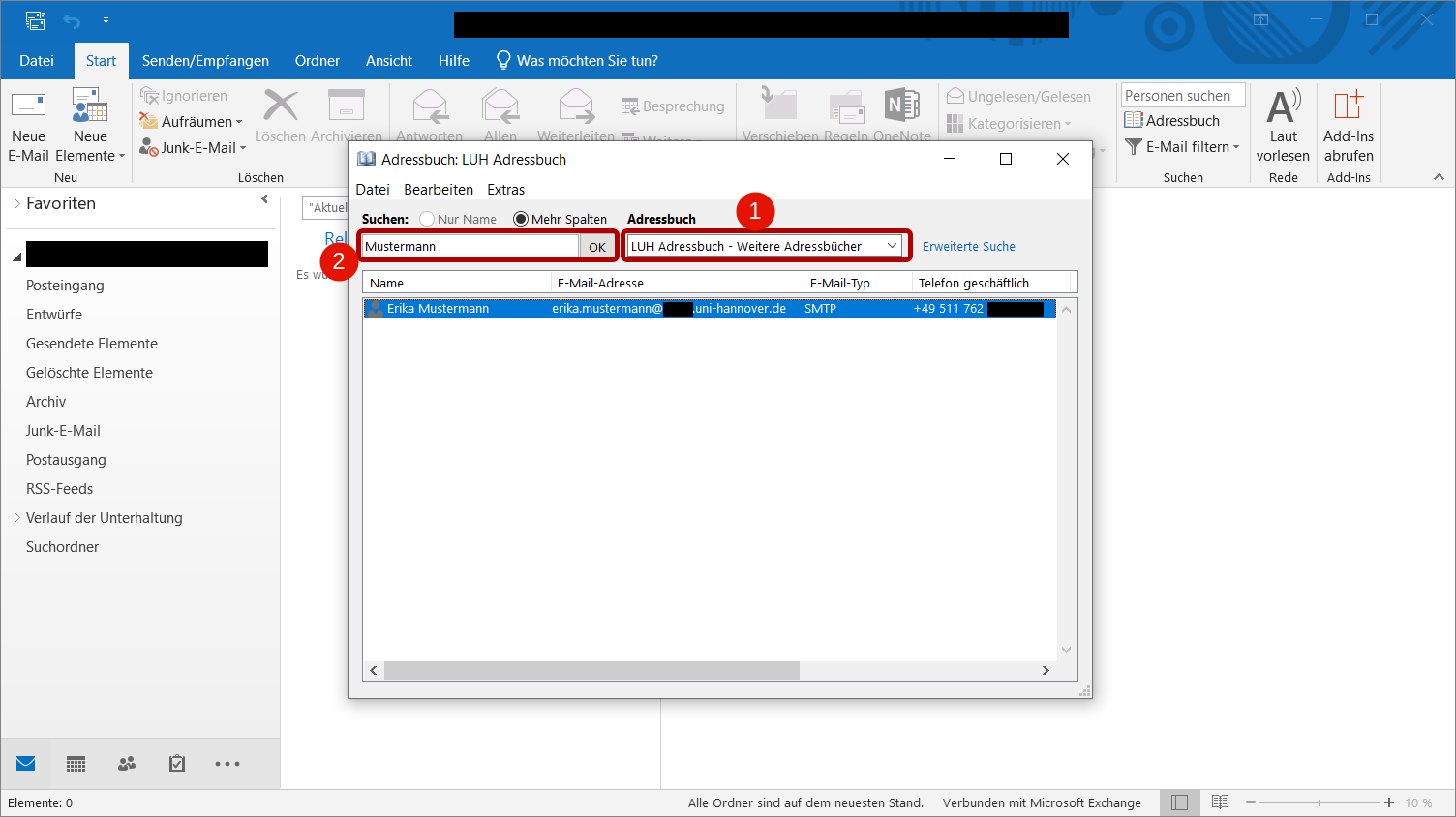1456x817 pixels.
Task: Click the Neue E-Mail icon
Action: click(28, 105)
